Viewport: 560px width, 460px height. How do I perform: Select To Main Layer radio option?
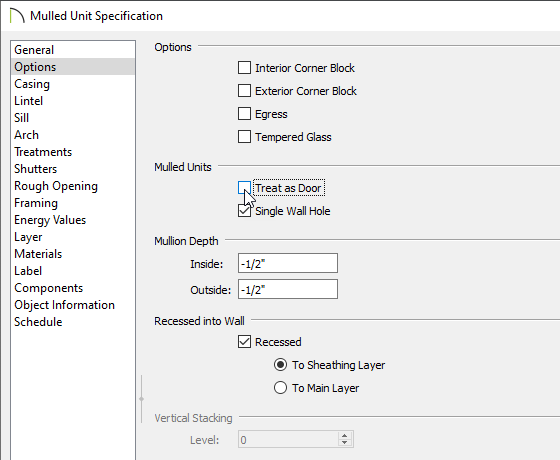coord(280,388)
